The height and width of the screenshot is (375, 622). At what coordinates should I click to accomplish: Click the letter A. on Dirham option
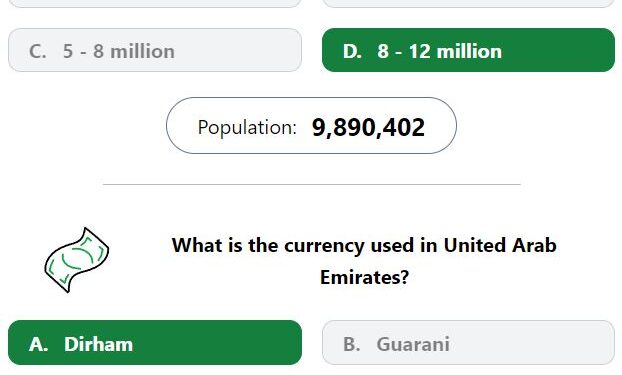[38, 344]
